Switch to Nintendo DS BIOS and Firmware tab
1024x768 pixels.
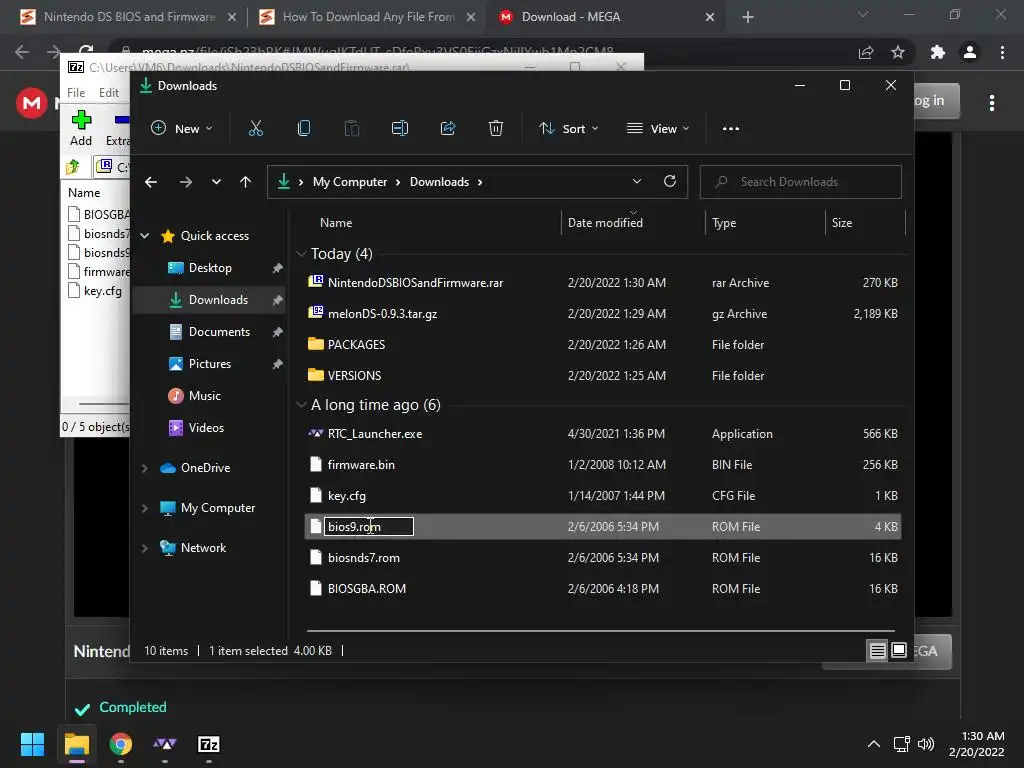tap(128, 17)
